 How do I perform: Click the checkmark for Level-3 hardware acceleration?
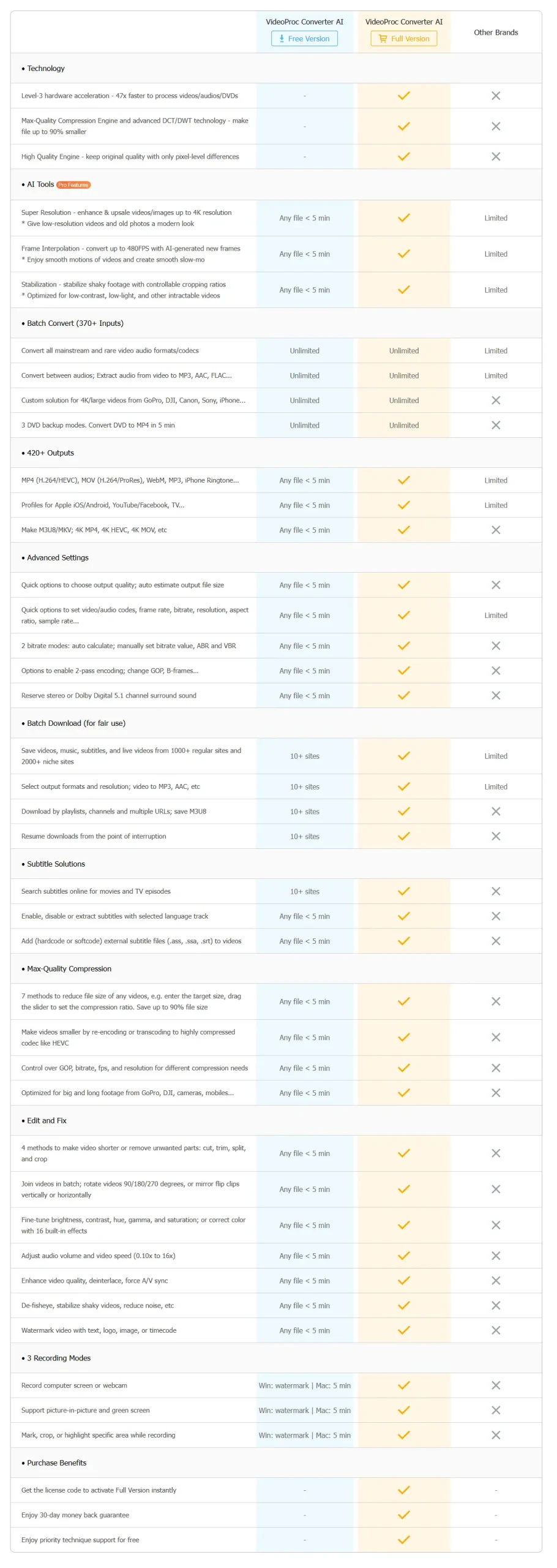pyautogui.click(x=403, y=95)
